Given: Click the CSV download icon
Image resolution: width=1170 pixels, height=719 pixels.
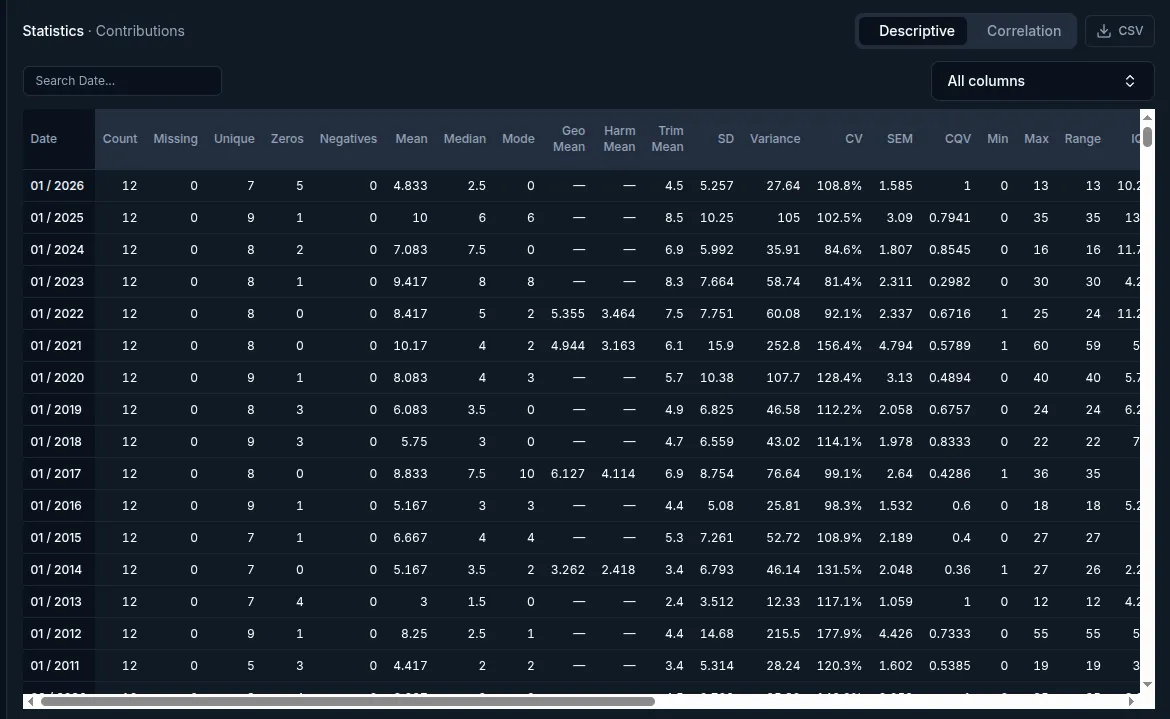Looking at the screenshot, I should pos(1104,31).
